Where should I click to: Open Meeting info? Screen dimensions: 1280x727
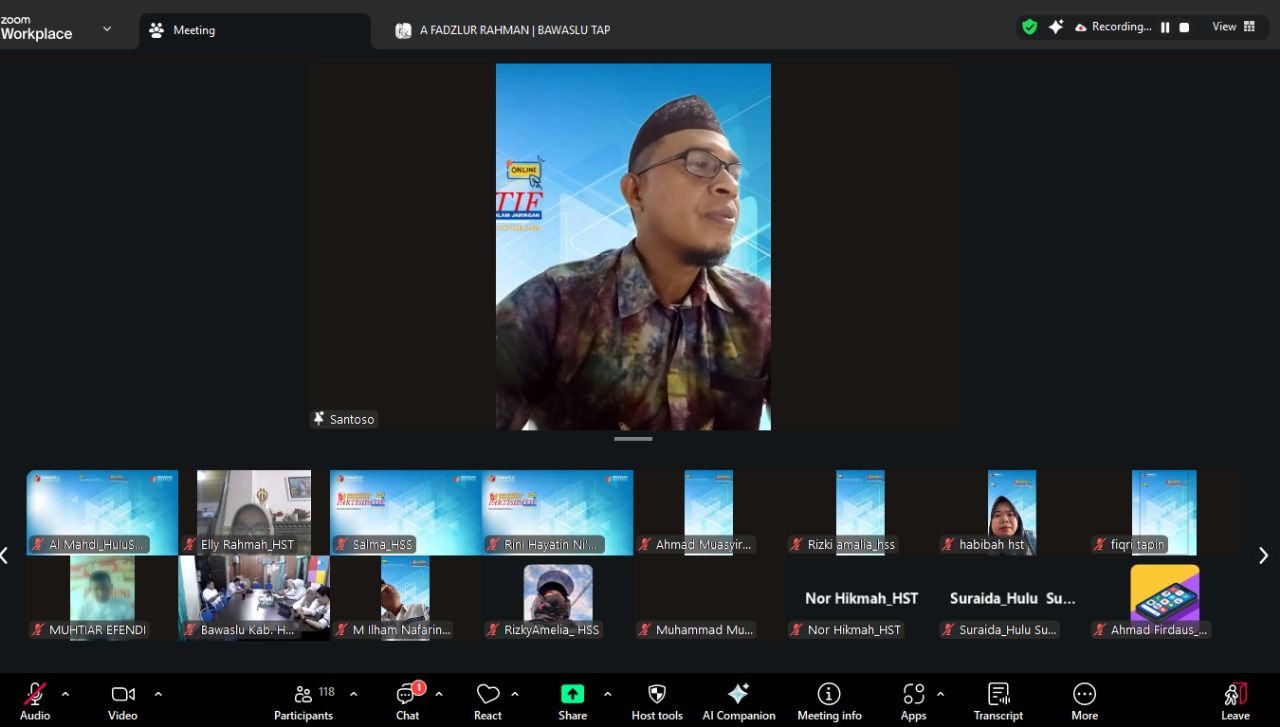tap(829, 701)
